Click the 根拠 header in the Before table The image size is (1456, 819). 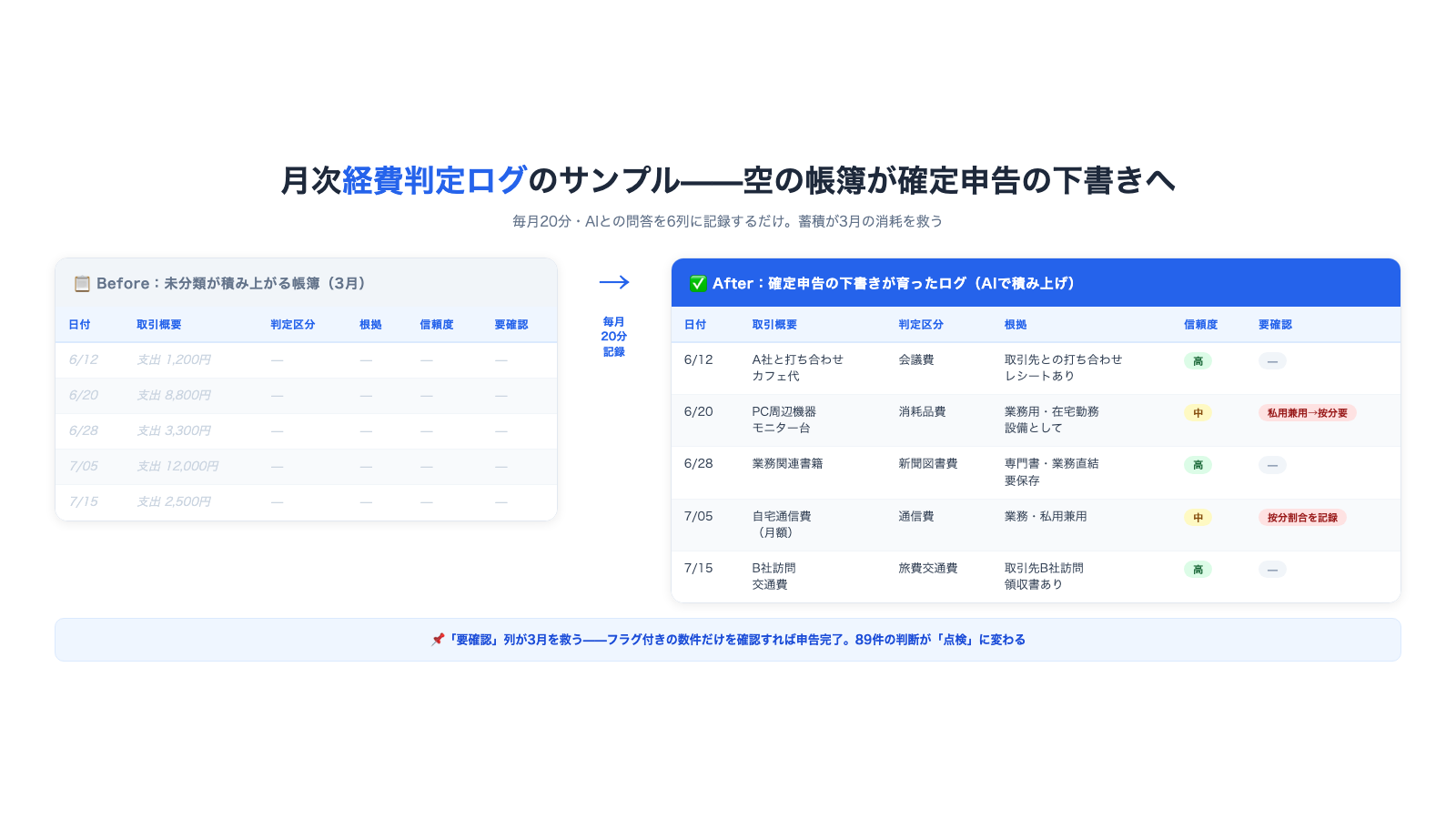point(370,325)
